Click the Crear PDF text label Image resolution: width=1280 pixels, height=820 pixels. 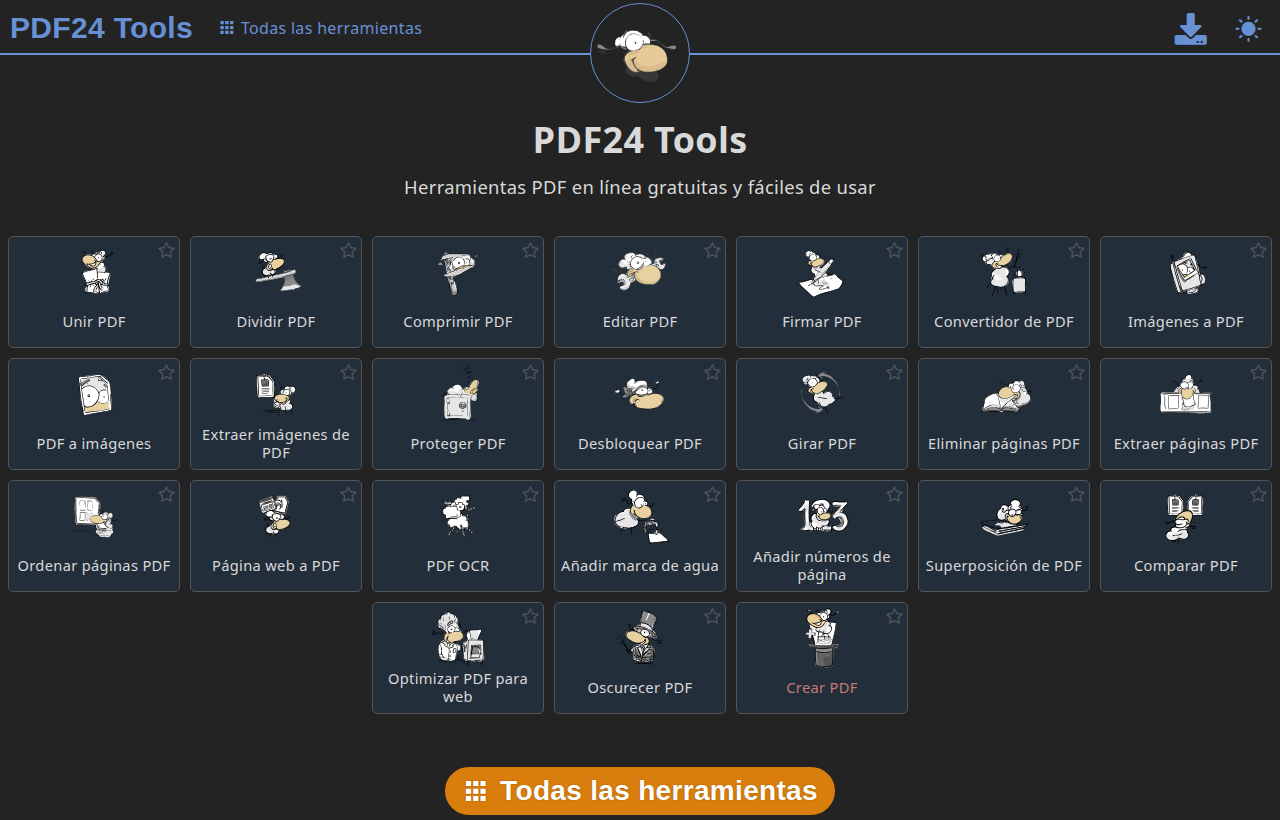coord(822,688)
